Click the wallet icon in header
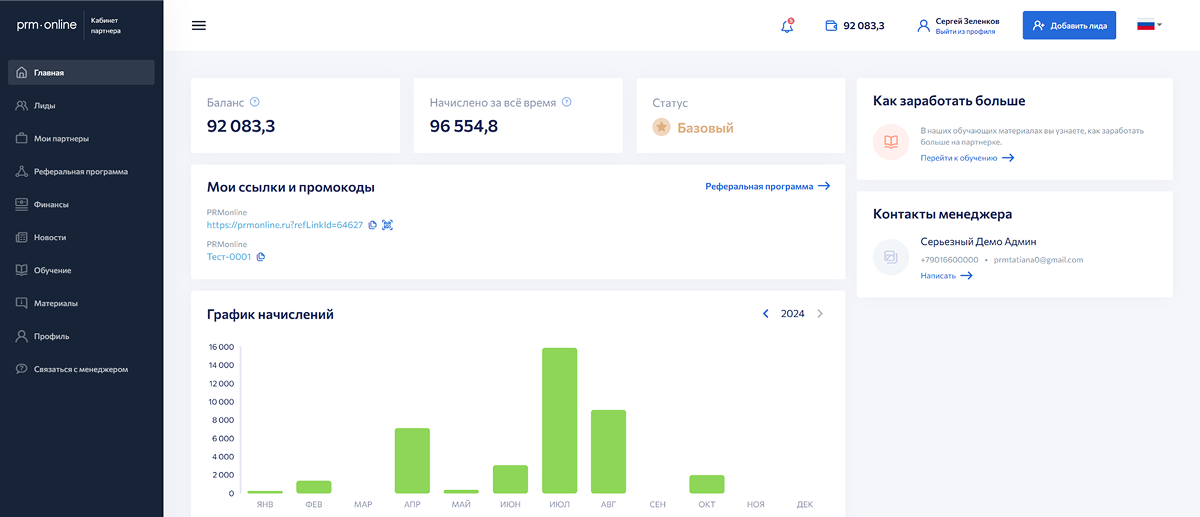 [831, 26]
